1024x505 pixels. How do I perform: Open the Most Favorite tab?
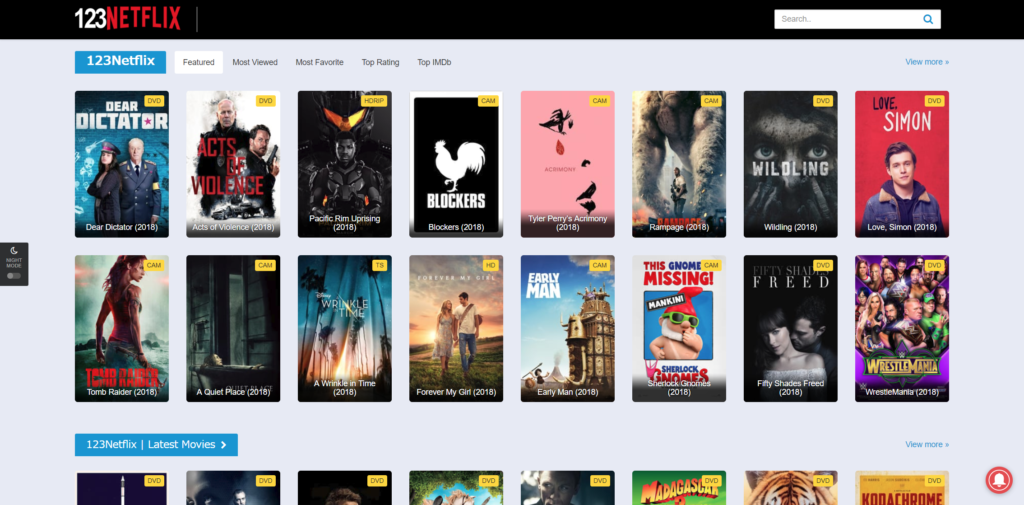coord(319,62)
